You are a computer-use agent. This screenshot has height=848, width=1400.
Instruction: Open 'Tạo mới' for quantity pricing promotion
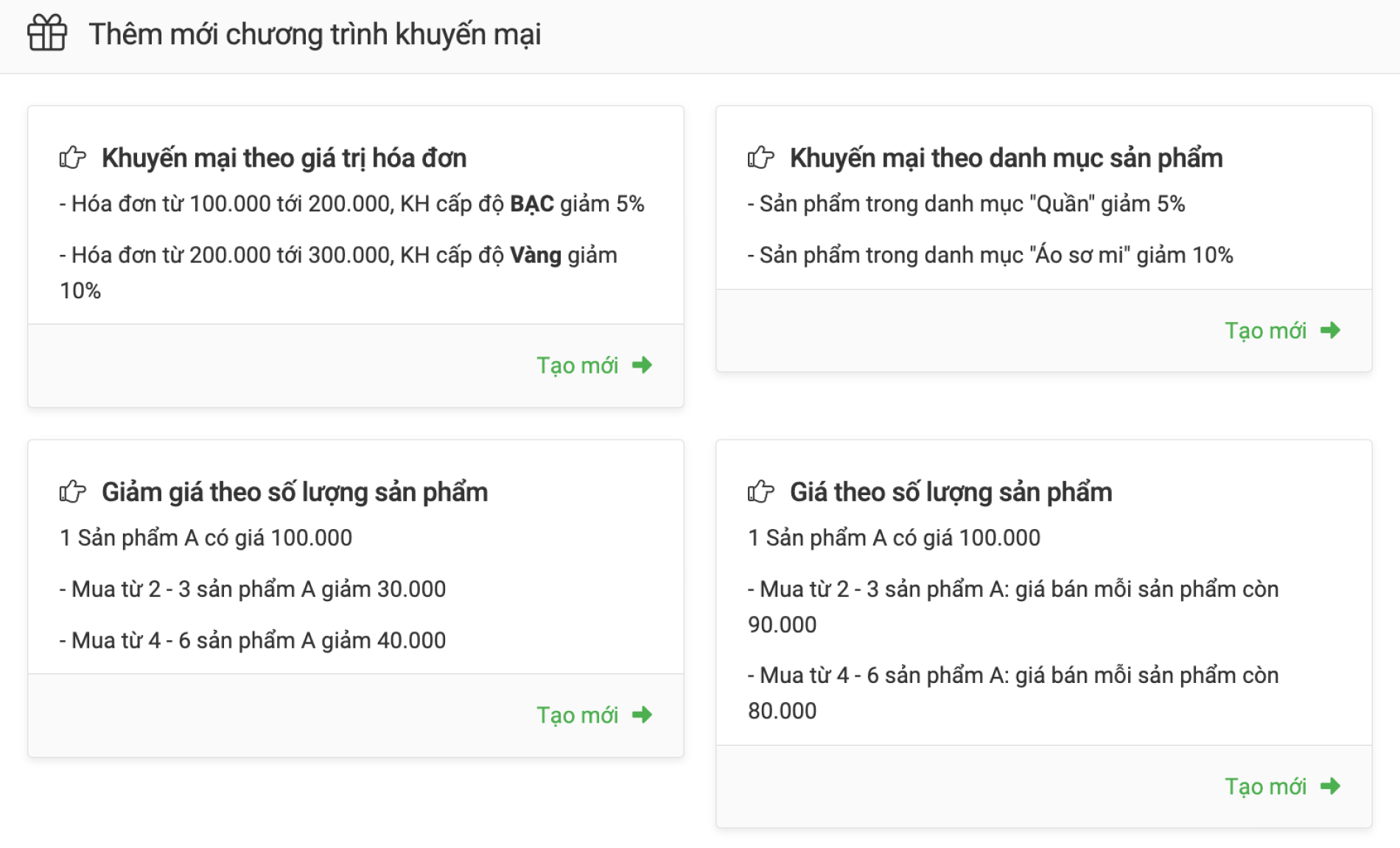pos(1264,786)
